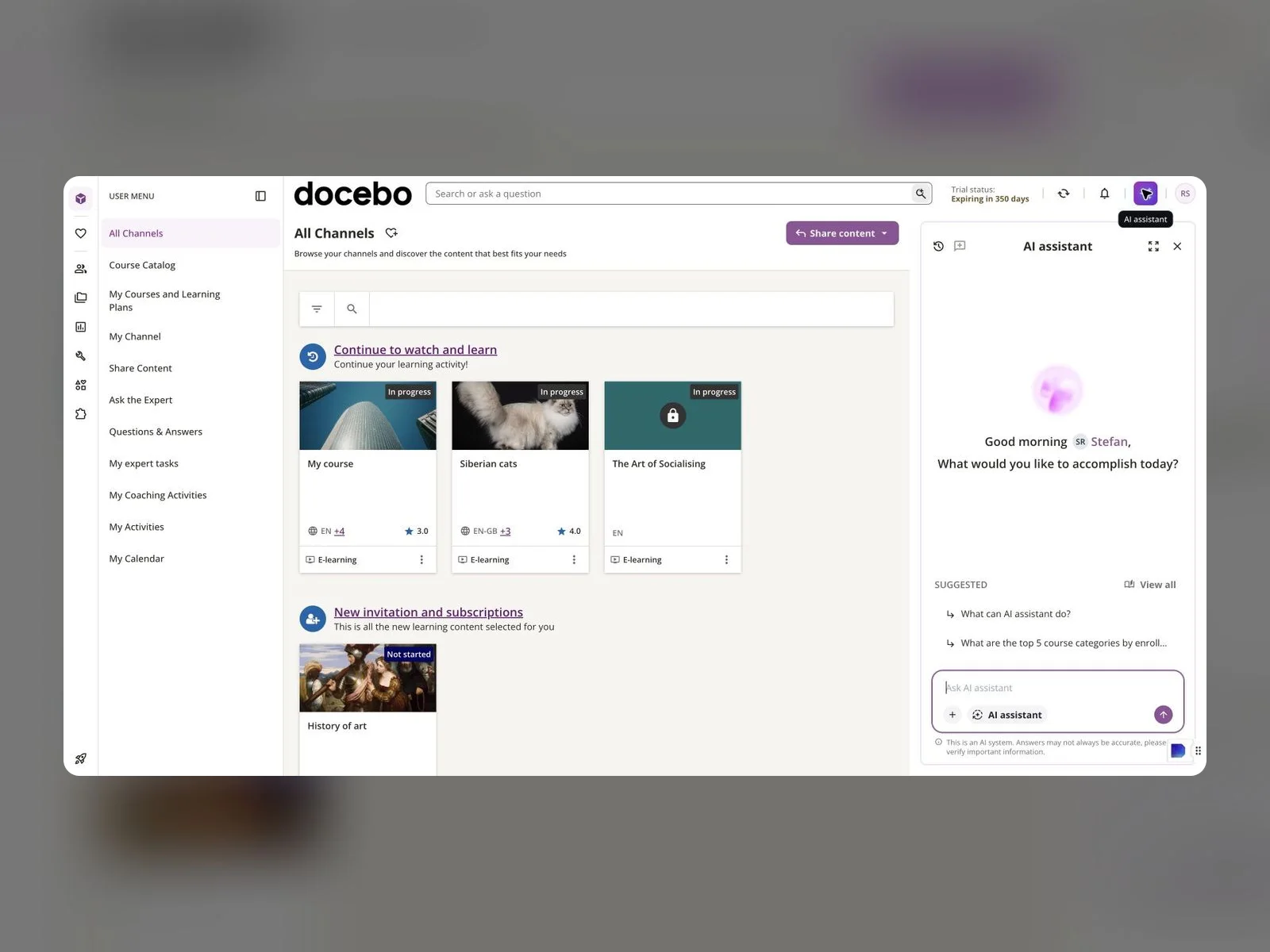
Task: Open AI assistant chat history
Action: pyautogui.click(x=938, y=246)
